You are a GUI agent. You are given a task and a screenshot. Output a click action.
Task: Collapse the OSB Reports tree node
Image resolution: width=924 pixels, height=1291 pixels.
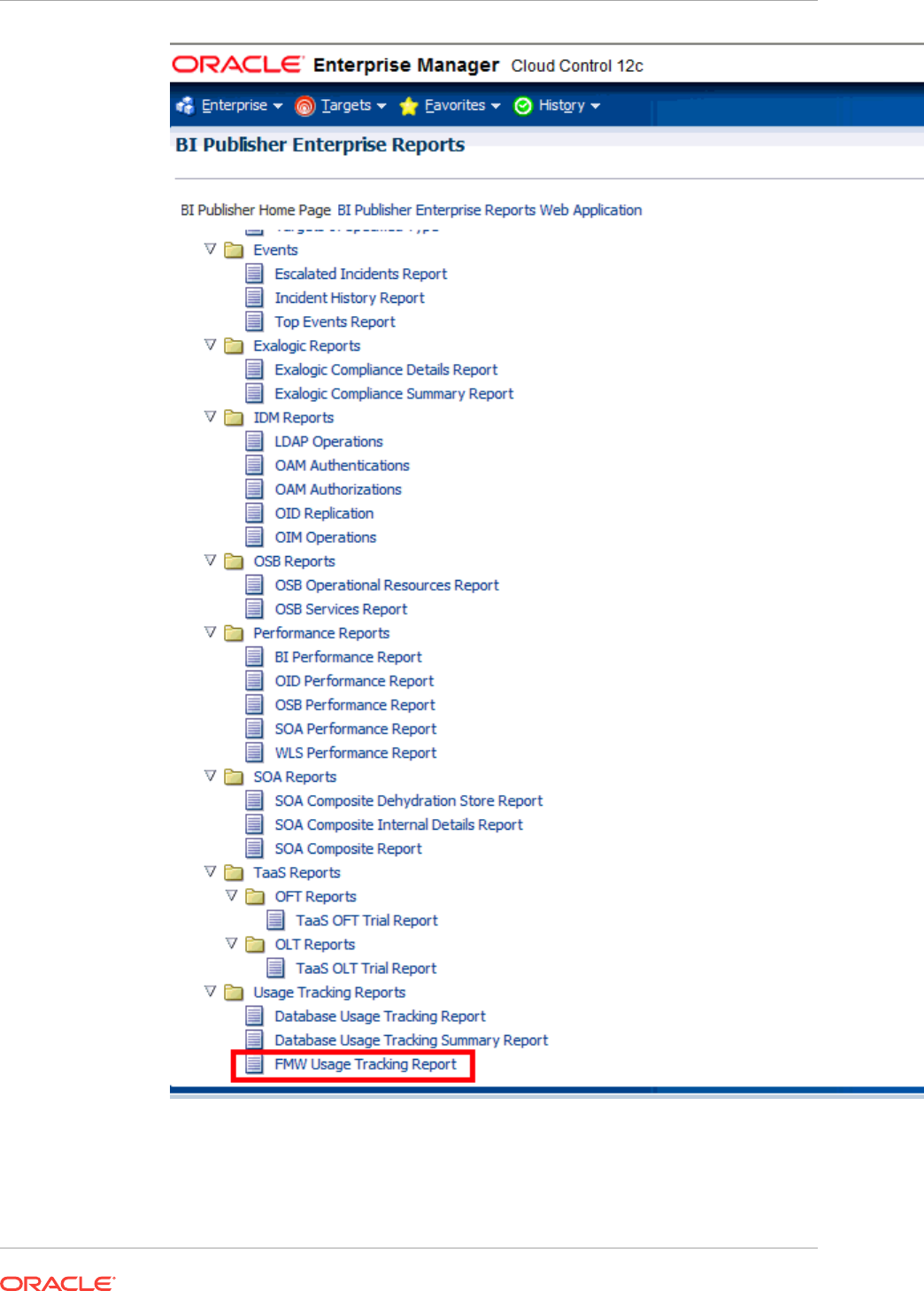click(211, 560)
